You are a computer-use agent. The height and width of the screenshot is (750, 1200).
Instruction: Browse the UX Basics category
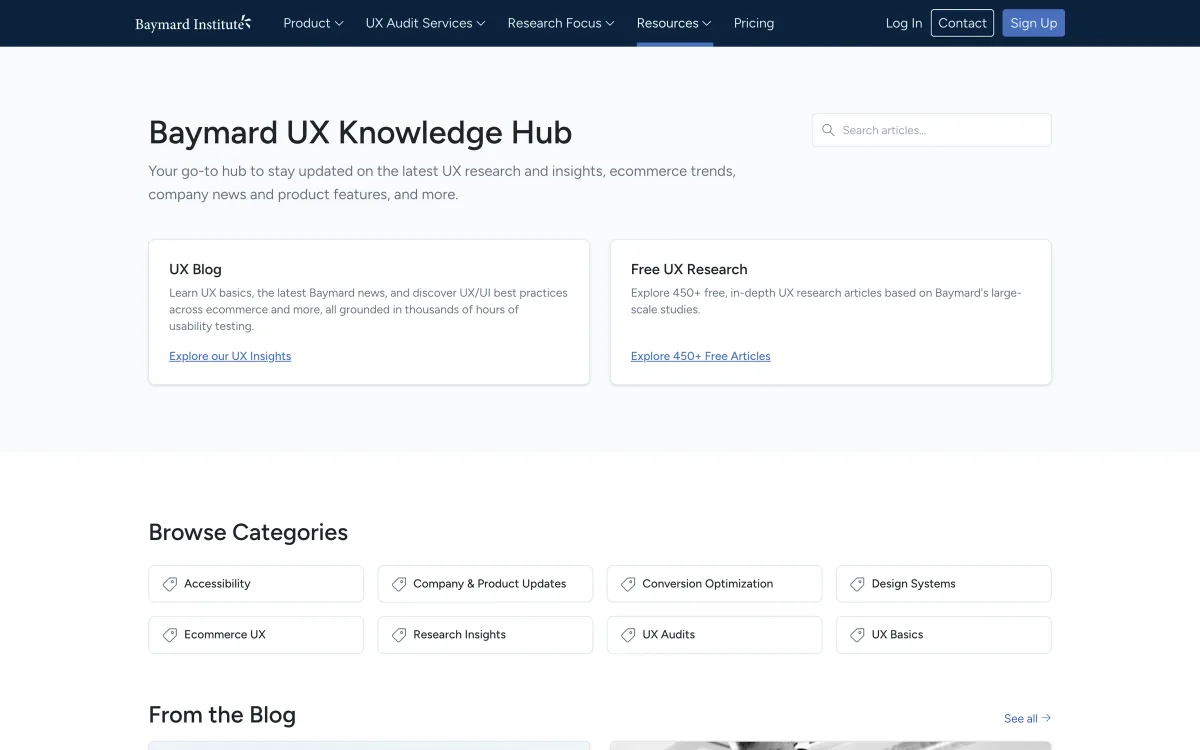point(943,635)
